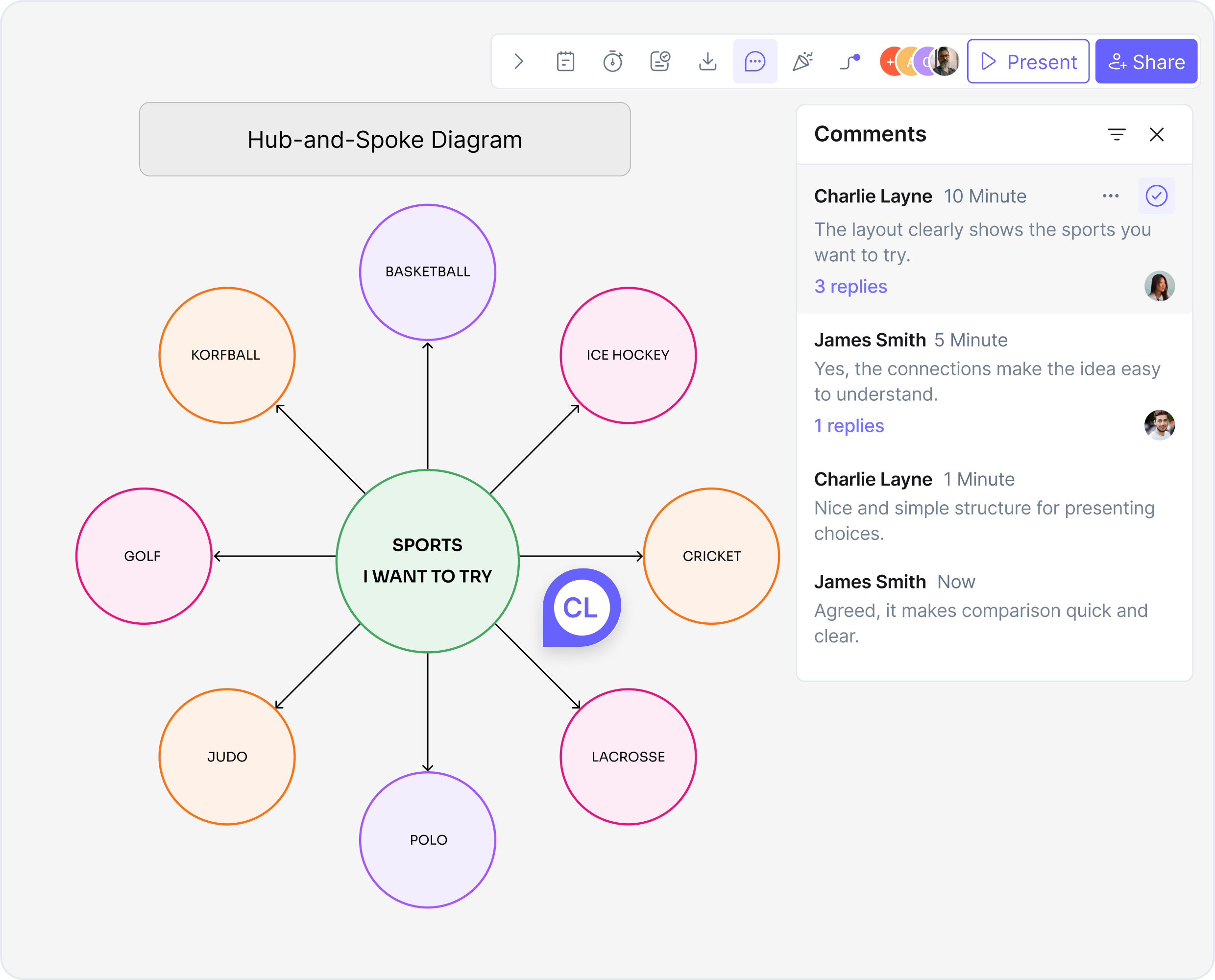
Task: Expand the 3 replies link
Action: tap(850, 286)
